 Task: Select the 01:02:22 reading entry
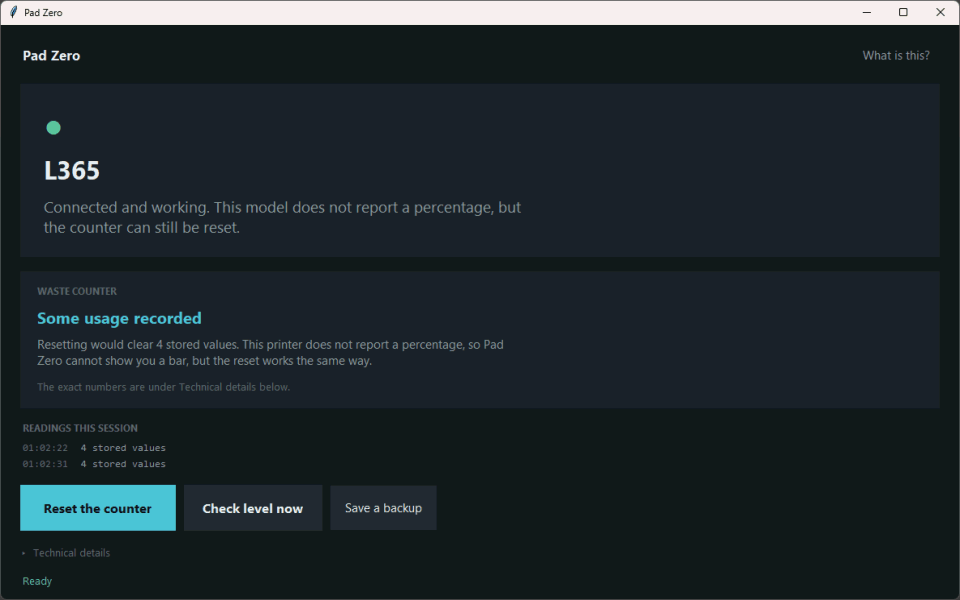pos(94,448)
